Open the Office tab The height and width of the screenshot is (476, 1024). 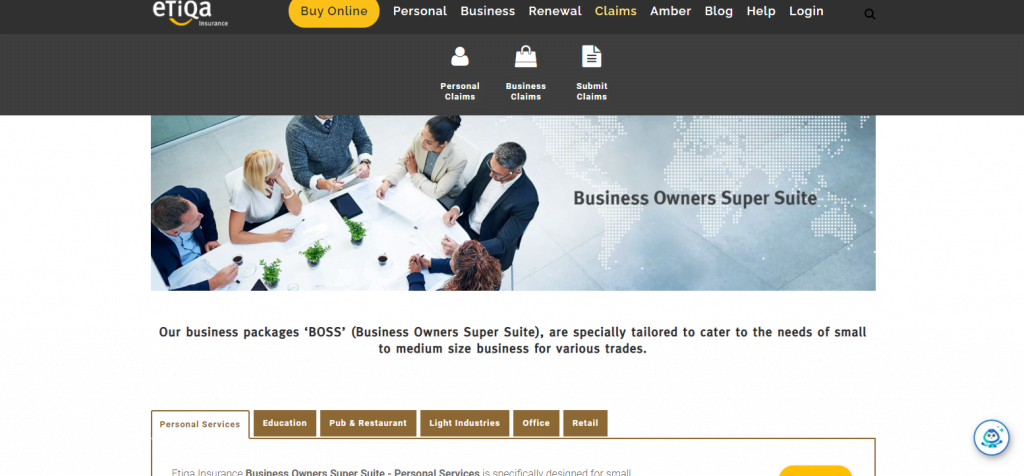536,423
